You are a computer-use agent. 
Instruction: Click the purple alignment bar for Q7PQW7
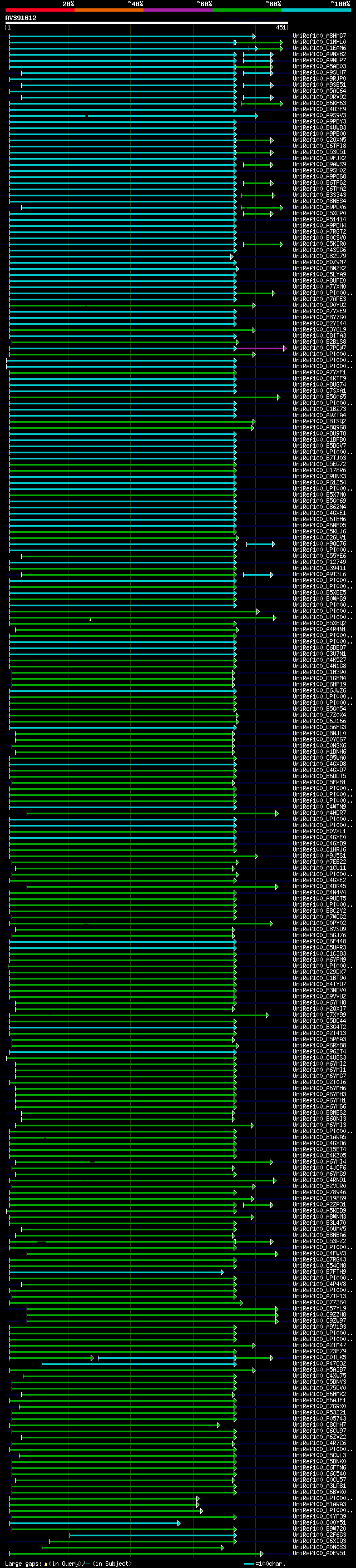coord(261,348)
